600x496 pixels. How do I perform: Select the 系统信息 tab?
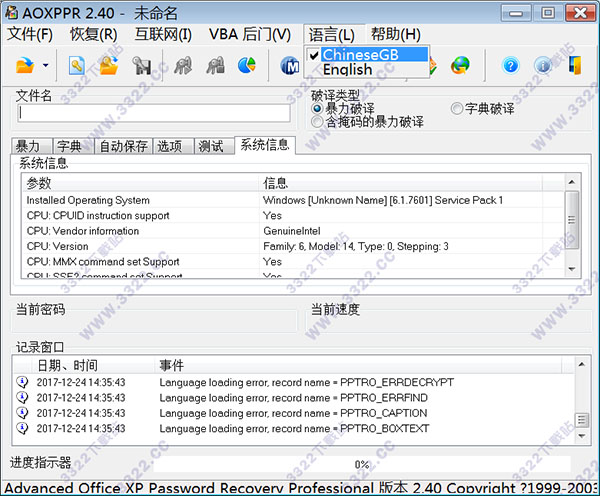pos(265,145)
